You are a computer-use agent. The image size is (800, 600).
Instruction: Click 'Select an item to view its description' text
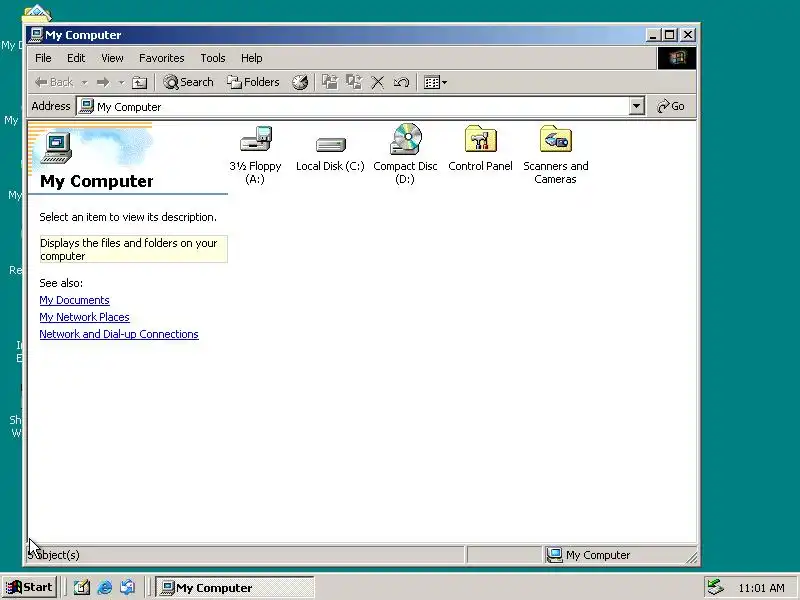coord(128,217)
